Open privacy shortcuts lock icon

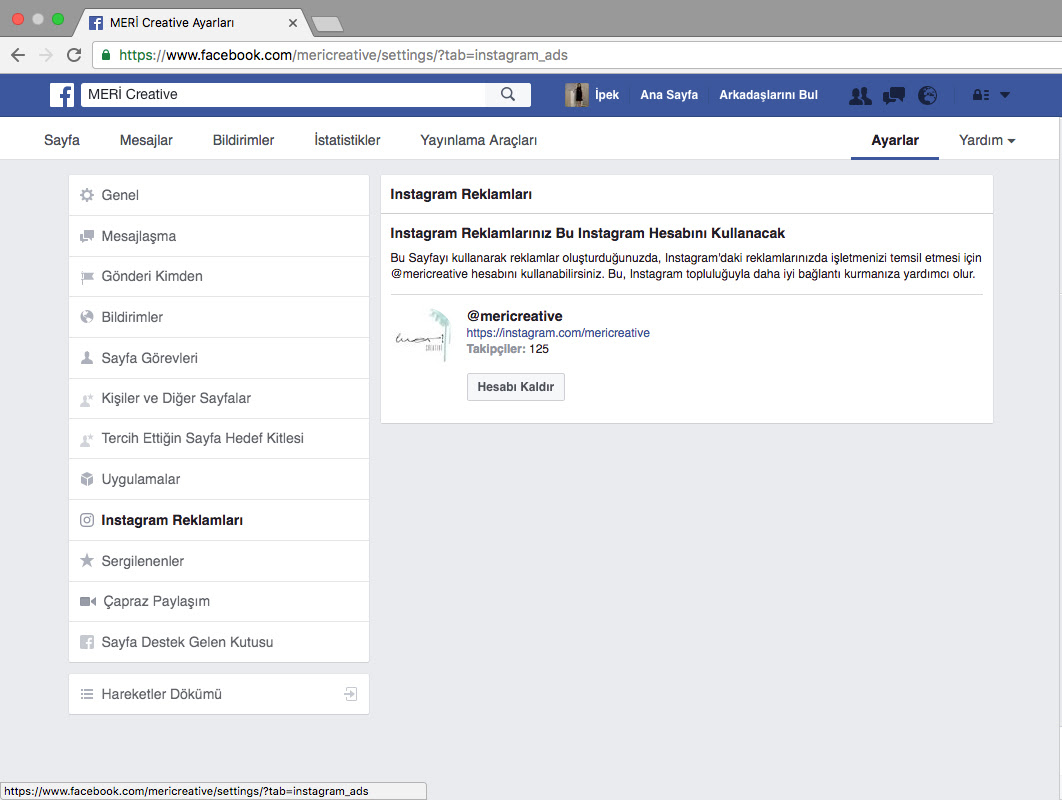[981, 95]
